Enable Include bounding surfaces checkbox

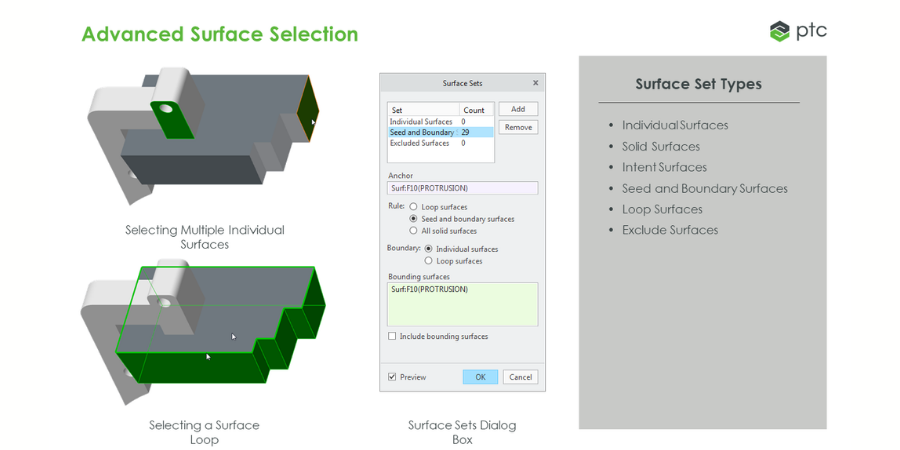click(392, 337)
